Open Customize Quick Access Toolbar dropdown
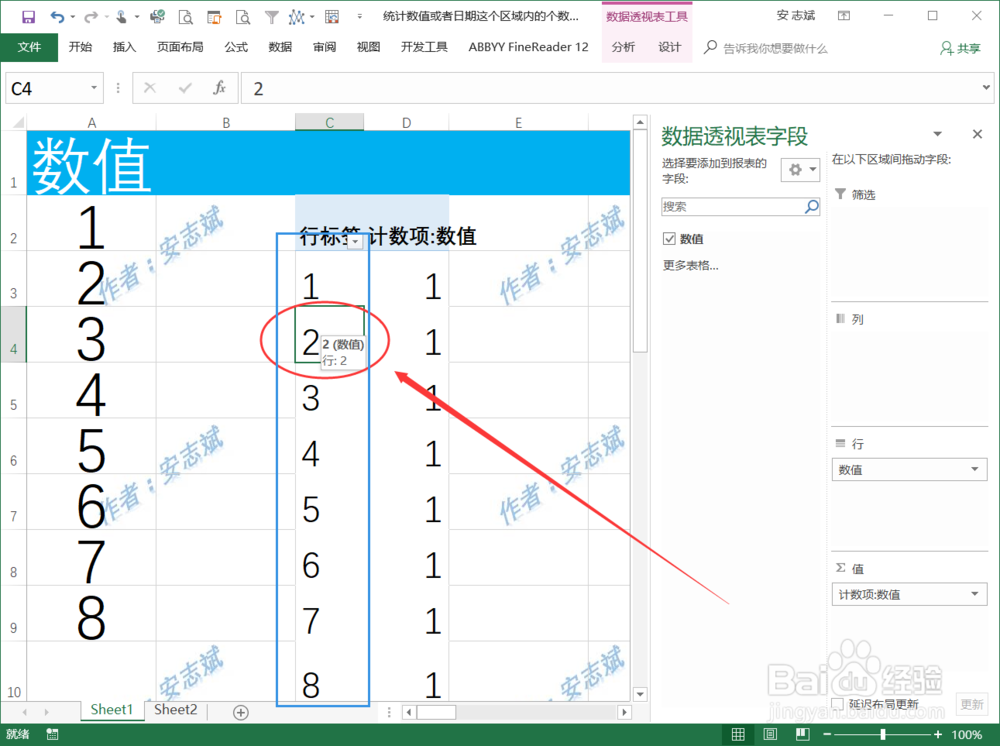1000x746 pixels. click(x=360, y=17)
